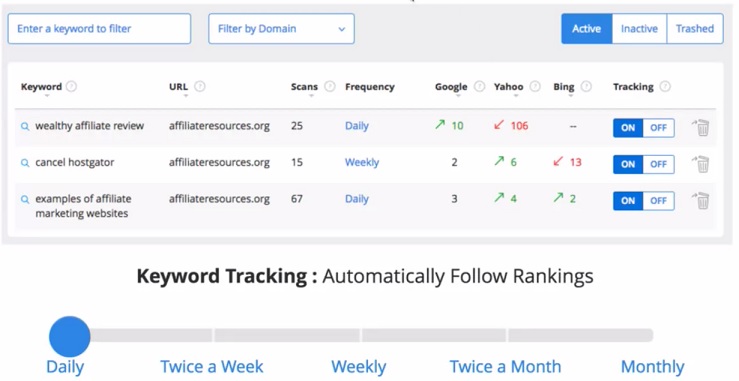
Task: Click keyword text wealthy affiliate review
Action: click(x=90, y=126)
